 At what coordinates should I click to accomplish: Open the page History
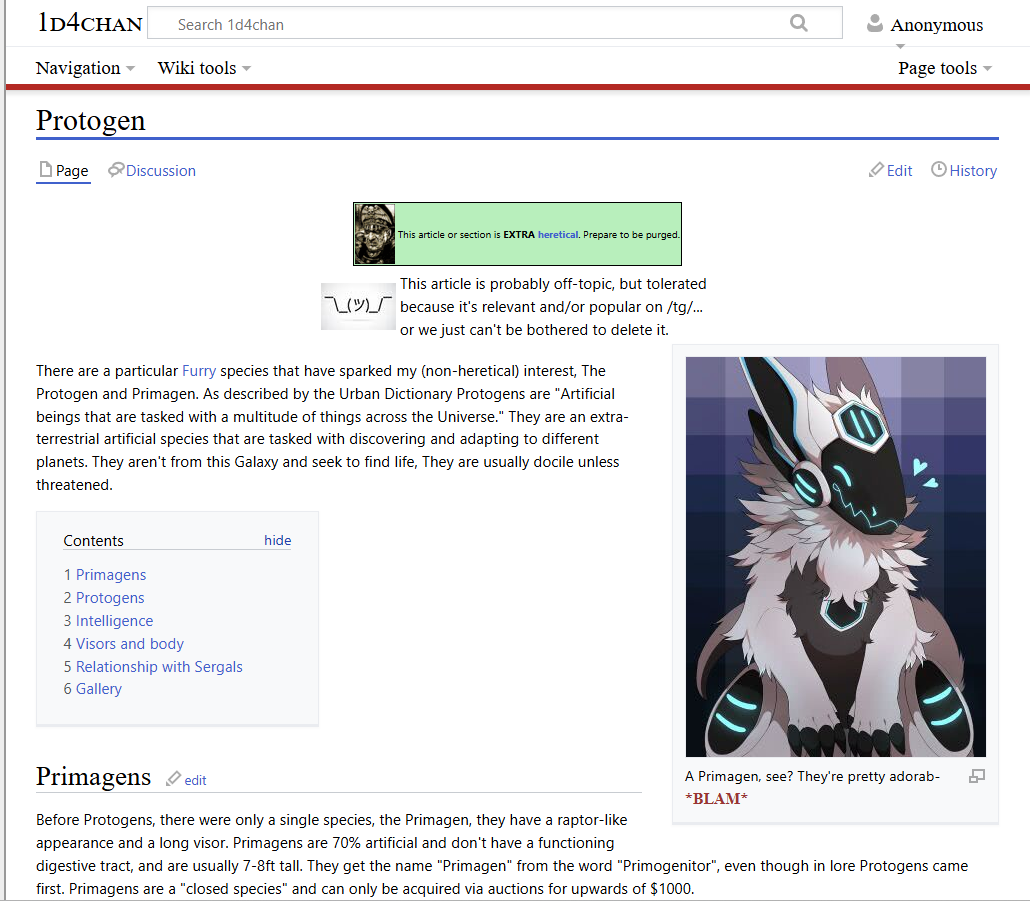[x=973, y=171]
